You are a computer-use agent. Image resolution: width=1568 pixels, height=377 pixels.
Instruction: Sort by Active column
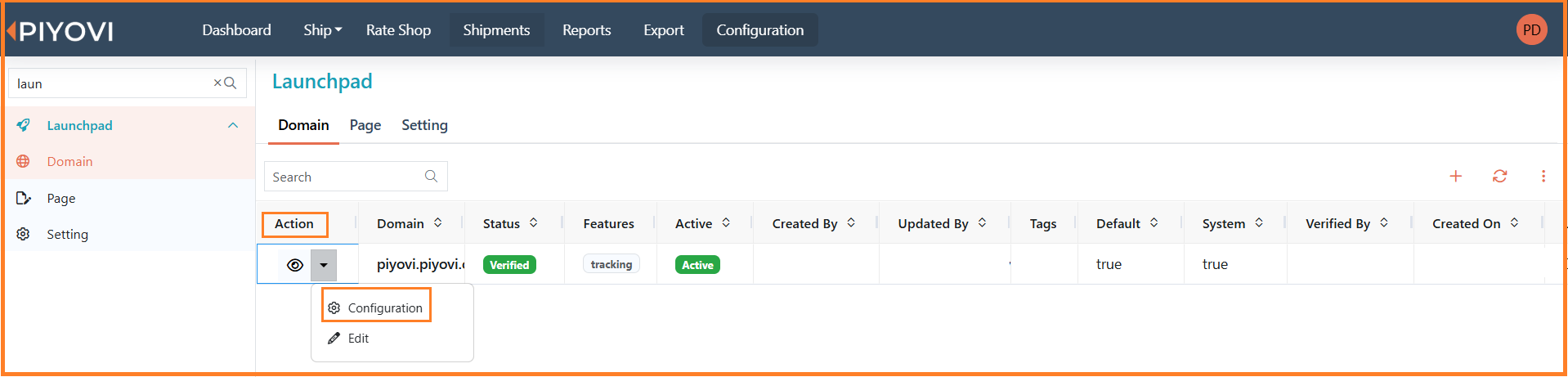click(x=726, y=222)
